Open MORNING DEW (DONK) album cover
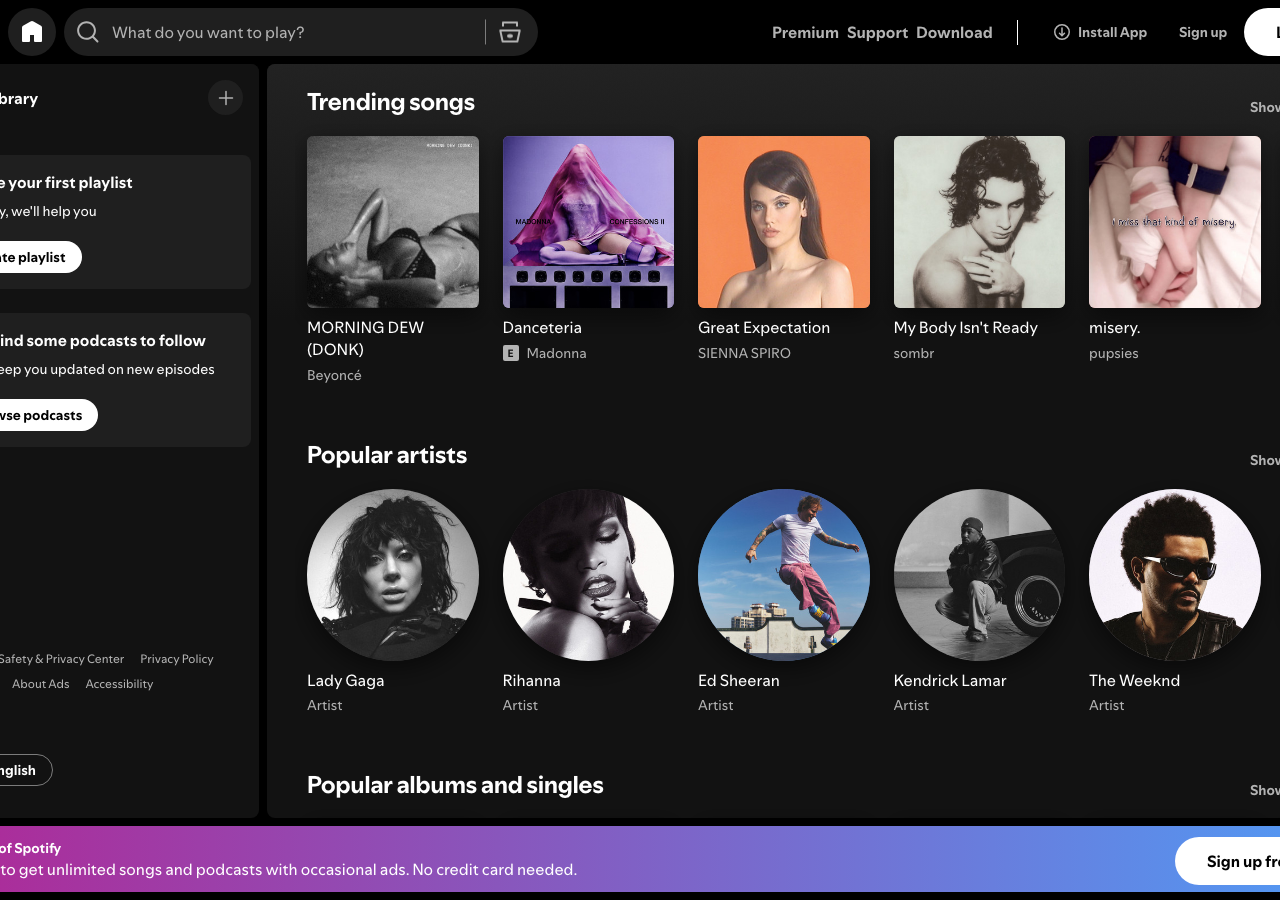The height and width of the screenshot is (900, 1280). [393, 222]
